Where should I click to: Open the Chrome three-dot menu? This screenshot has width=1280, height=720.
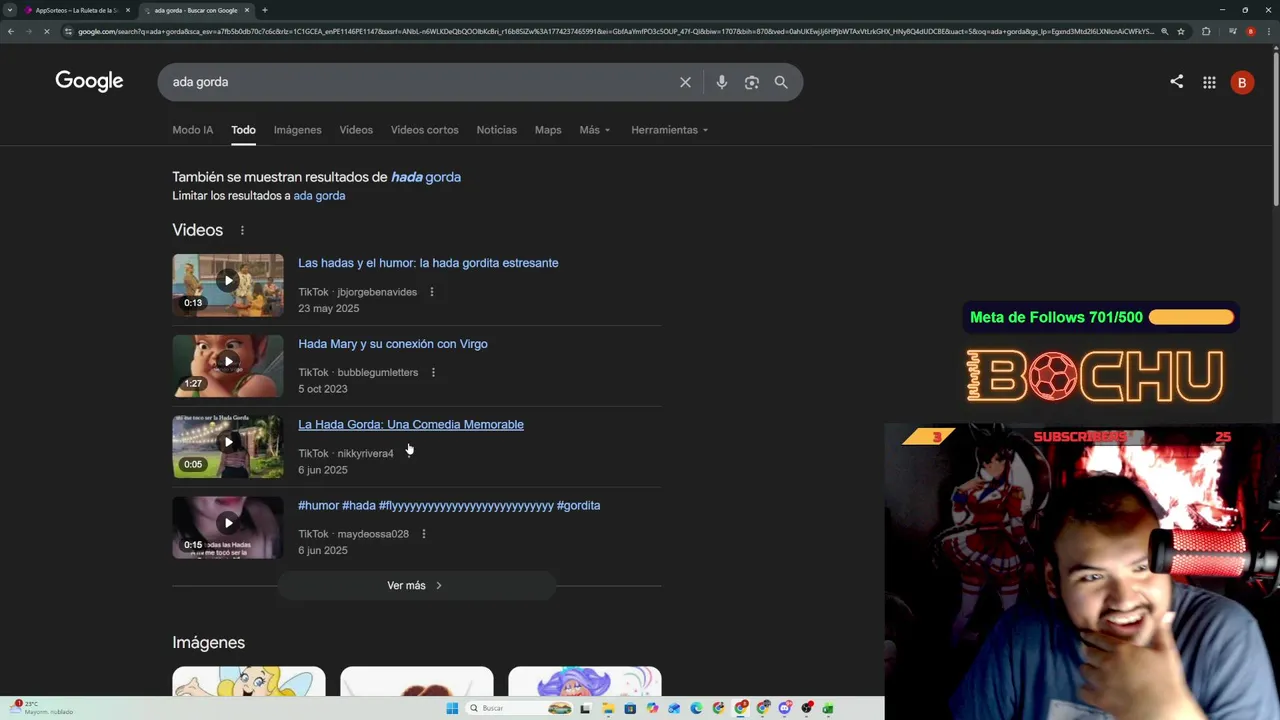click(1270, 31)
